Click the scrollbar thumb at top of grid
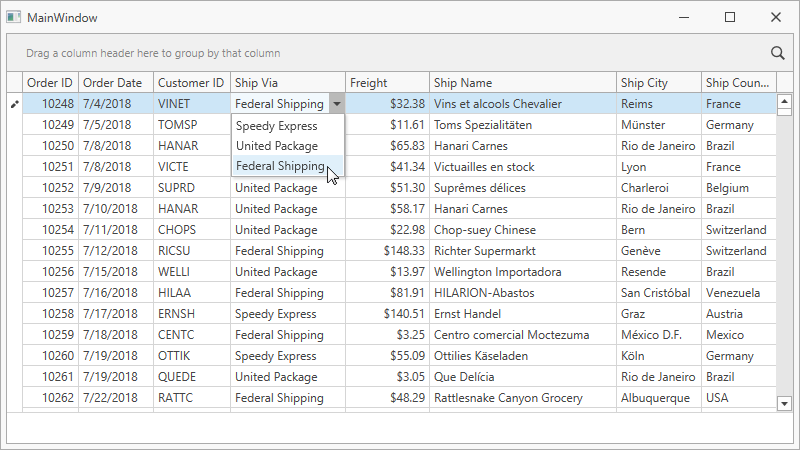 pos(784,112)
